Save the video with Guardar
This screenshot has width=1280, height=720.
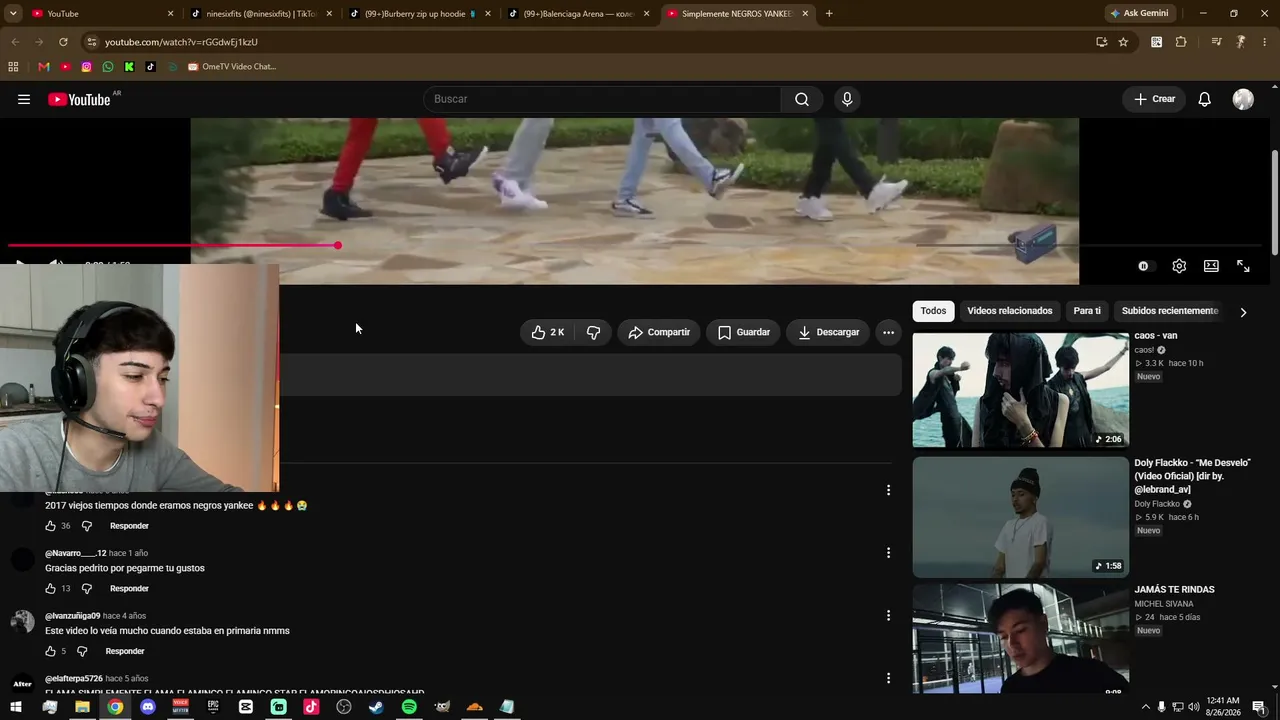(744, 332)
